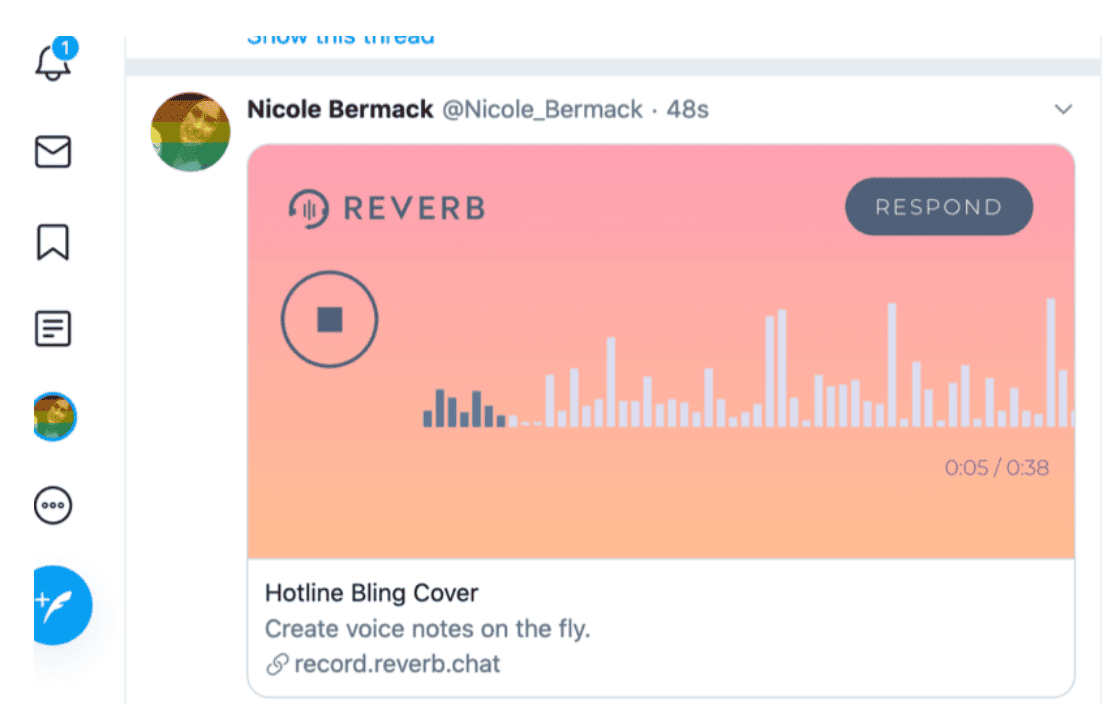Open the notifications bell icon

point(53,61)
